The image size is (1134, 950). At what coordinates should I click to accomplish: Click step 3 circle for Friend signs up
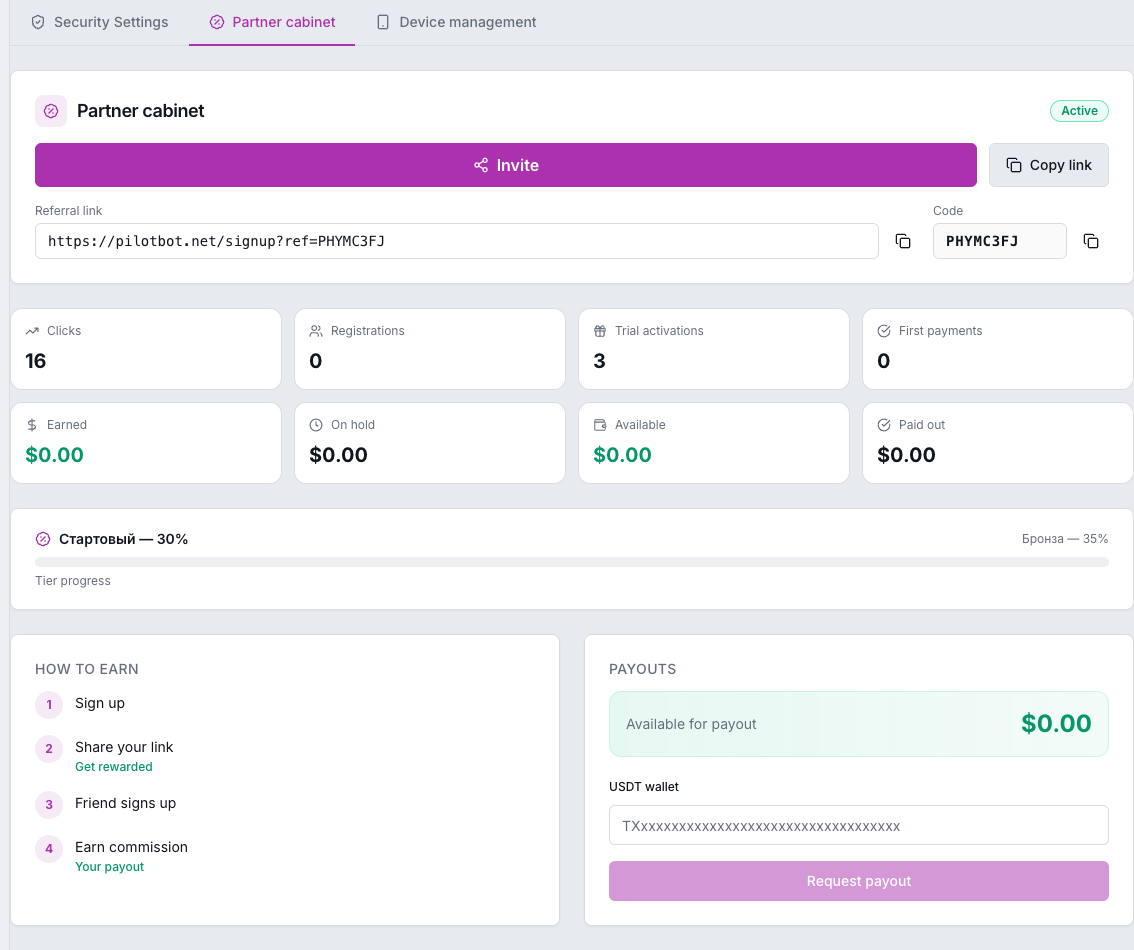coord(49,805)
